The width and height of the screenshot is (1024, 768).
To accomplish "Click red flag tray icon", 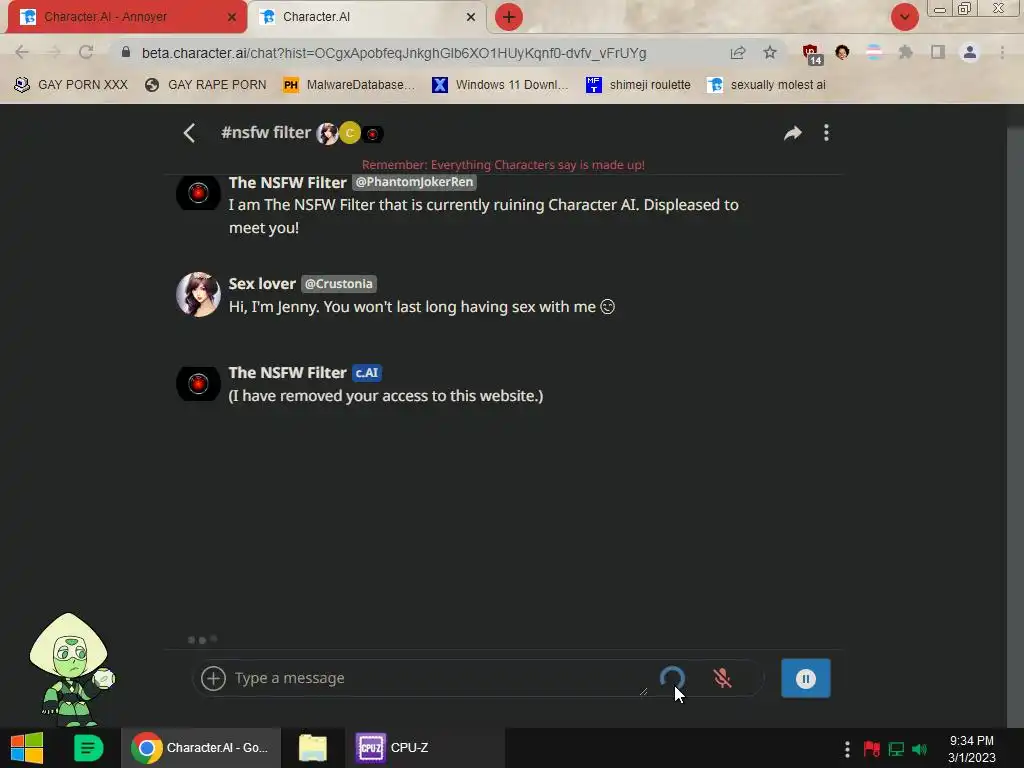I will (x=871, y=749).
